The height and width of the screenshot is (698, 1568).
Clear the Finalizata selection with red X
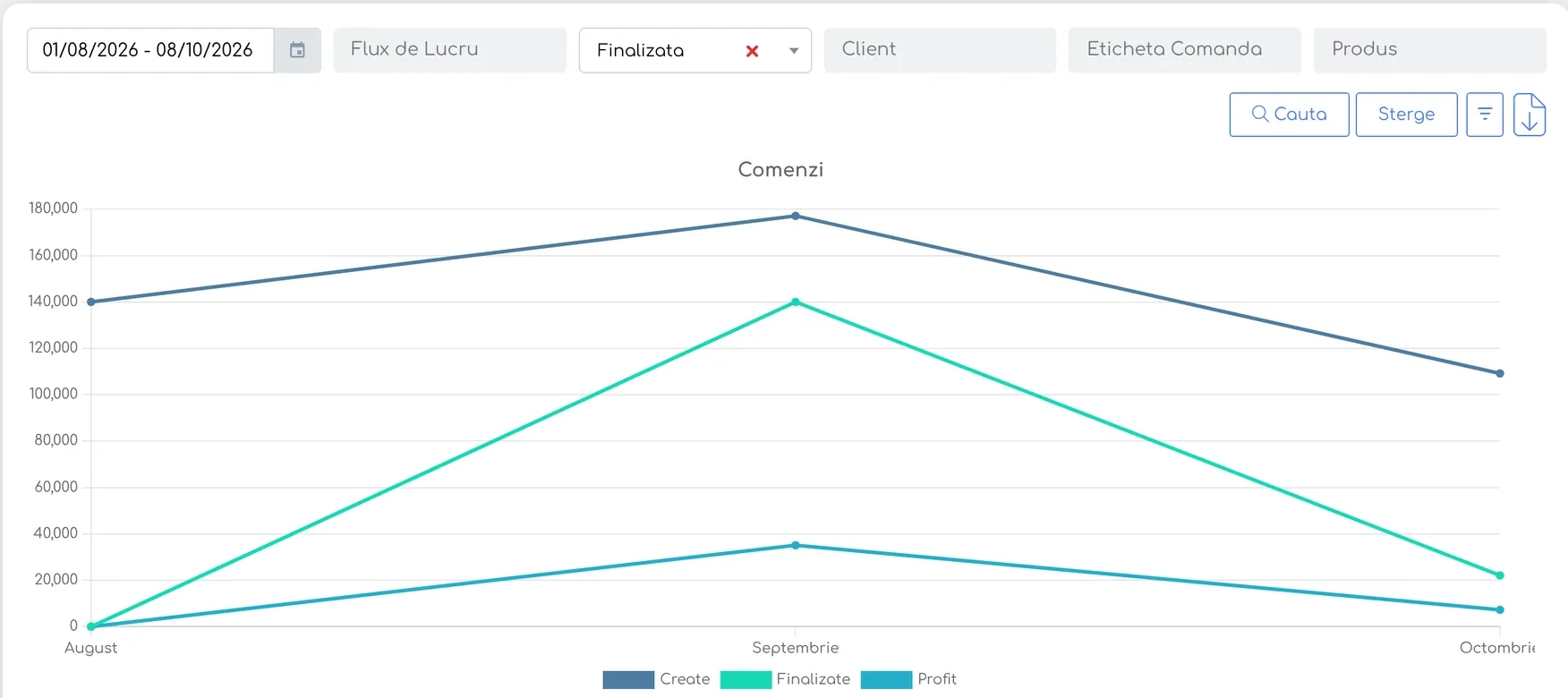click(752, 51)
